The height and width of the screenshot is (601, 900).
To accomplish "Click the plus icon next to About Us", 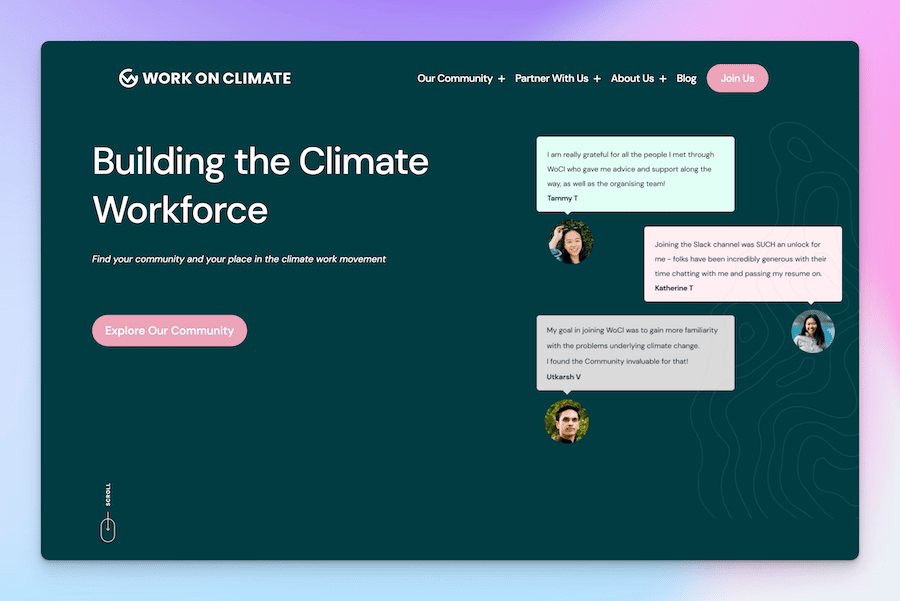I will (x=663, y=78).
